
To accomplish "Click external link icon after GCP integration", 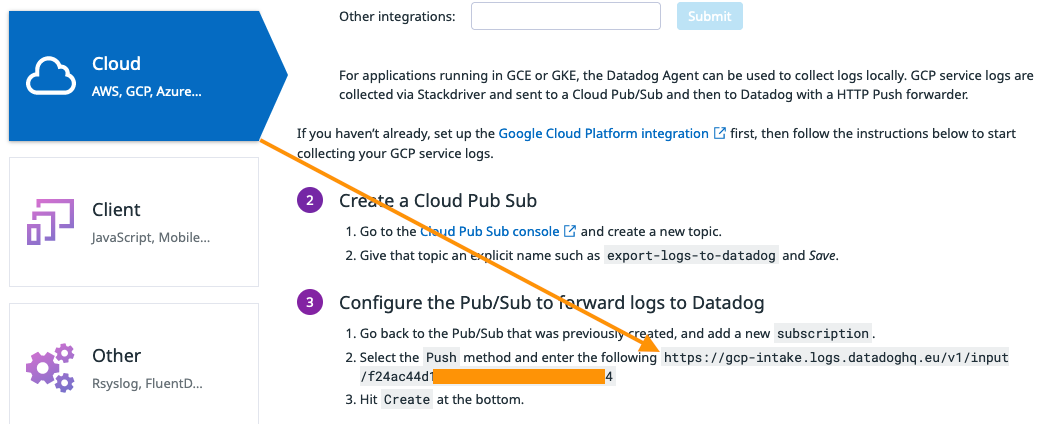I will click(719, 133).
